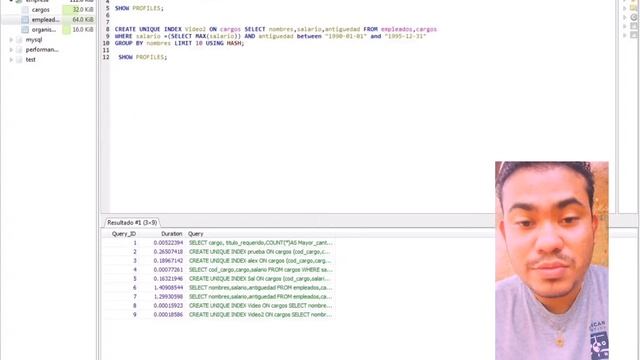The image size is (640, 360).
Task: Expand the performan... database node
Action: (11, 49)
